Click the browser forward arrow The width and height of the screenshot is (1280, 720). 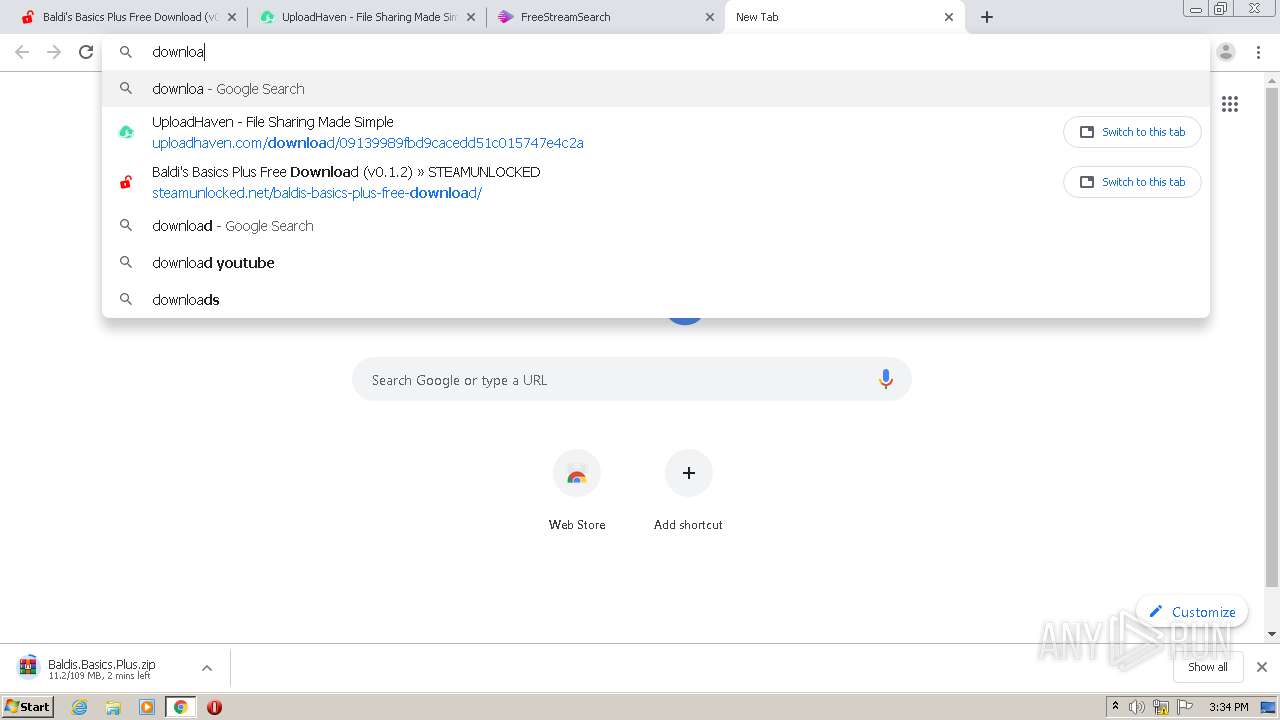pyautogui.click(x=54, y=52)
